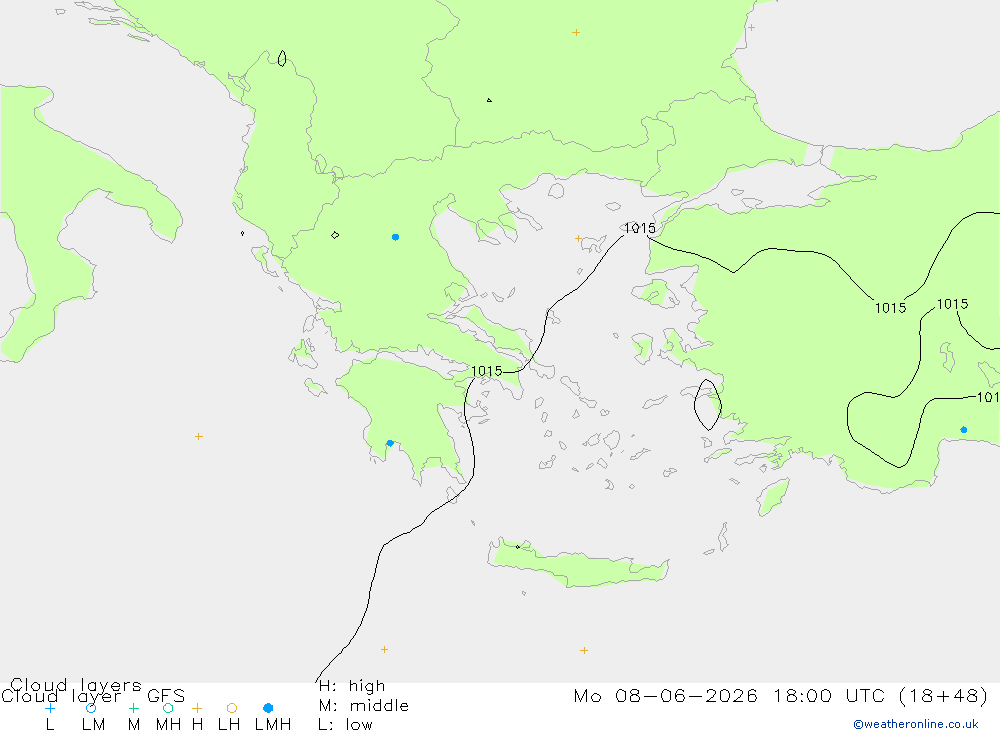Click the orange plus marker southwest of Crete

coord(384,649)
